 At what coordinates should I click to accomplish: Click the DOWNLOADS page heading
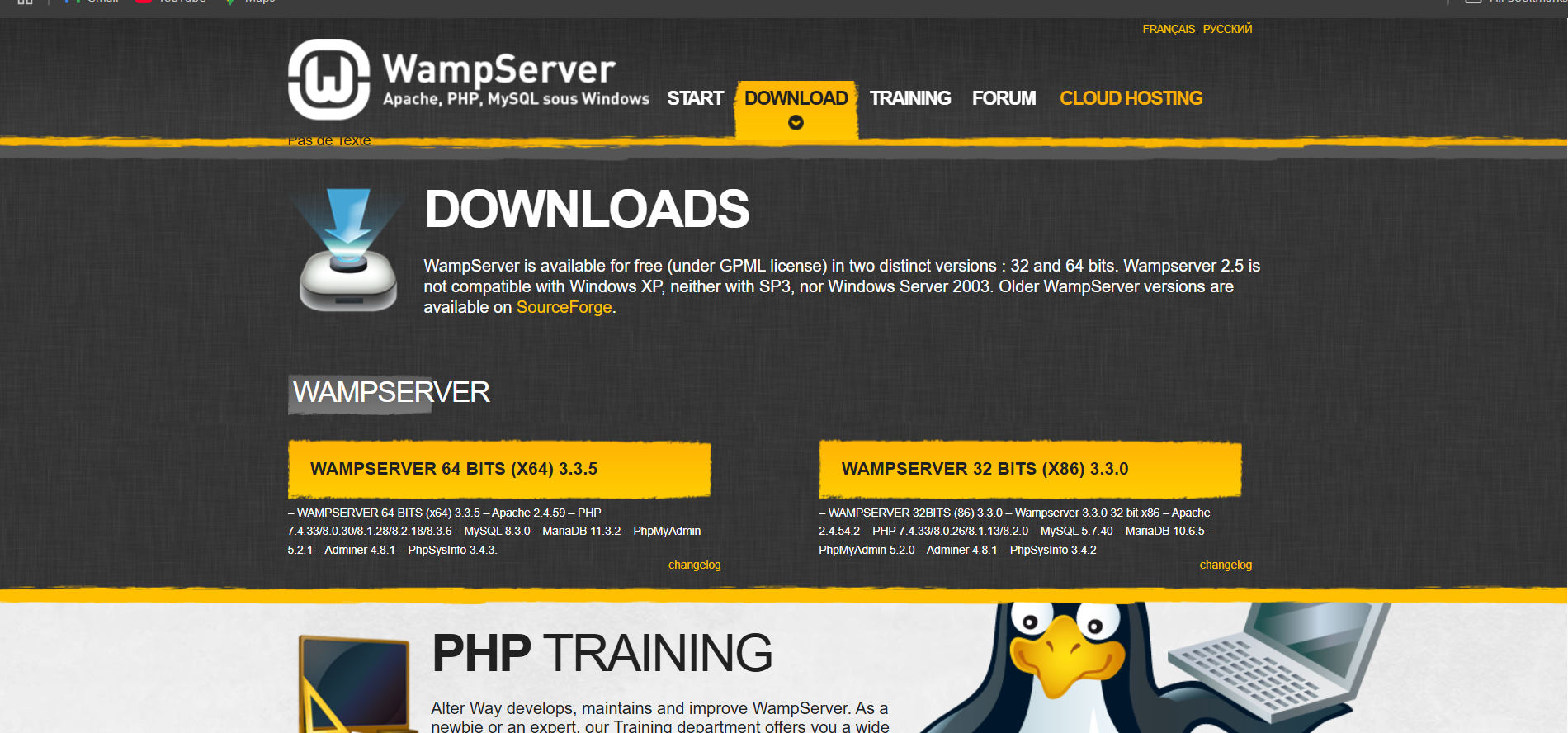587,209
